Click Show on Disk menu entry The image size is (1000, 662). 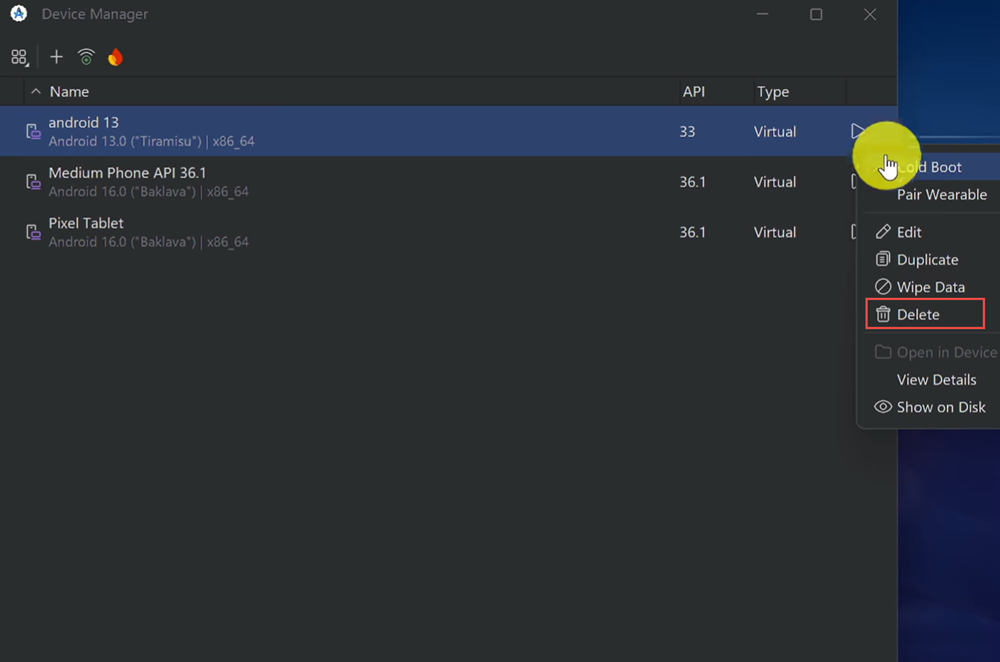click(x=940, y=407)
